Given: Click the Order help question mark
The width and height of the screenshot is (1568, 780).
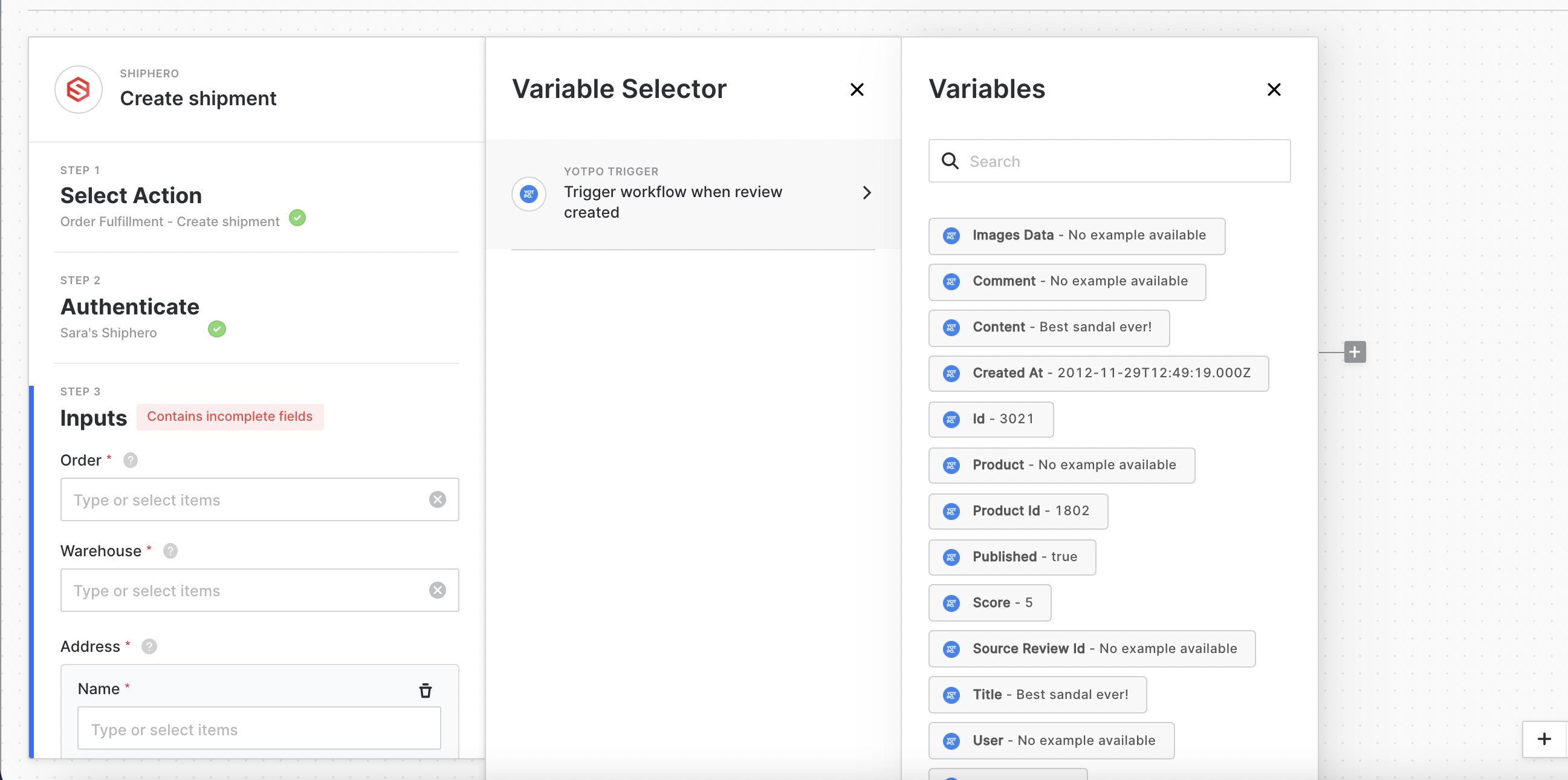Looking at the screenshot, I should click(x=130, y=460).
